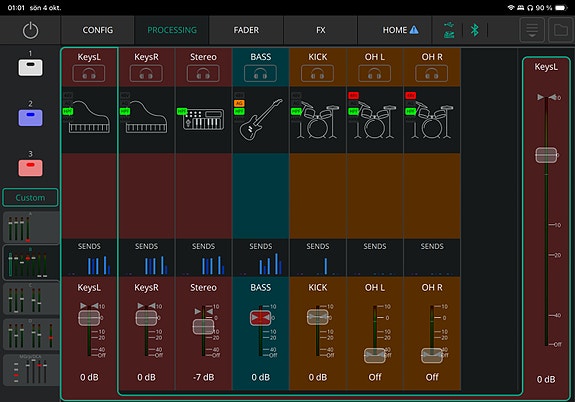Click the KeysL channel fader knob
The width and height of the screenshot is (575, 402).
click(89, 318)
